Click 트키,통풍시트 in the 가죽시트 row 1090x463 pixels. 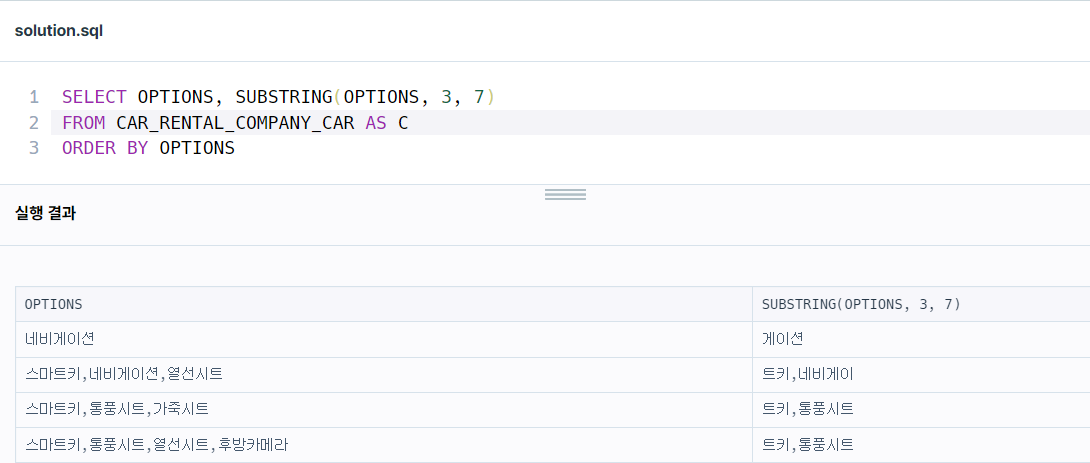coord(921,409)
